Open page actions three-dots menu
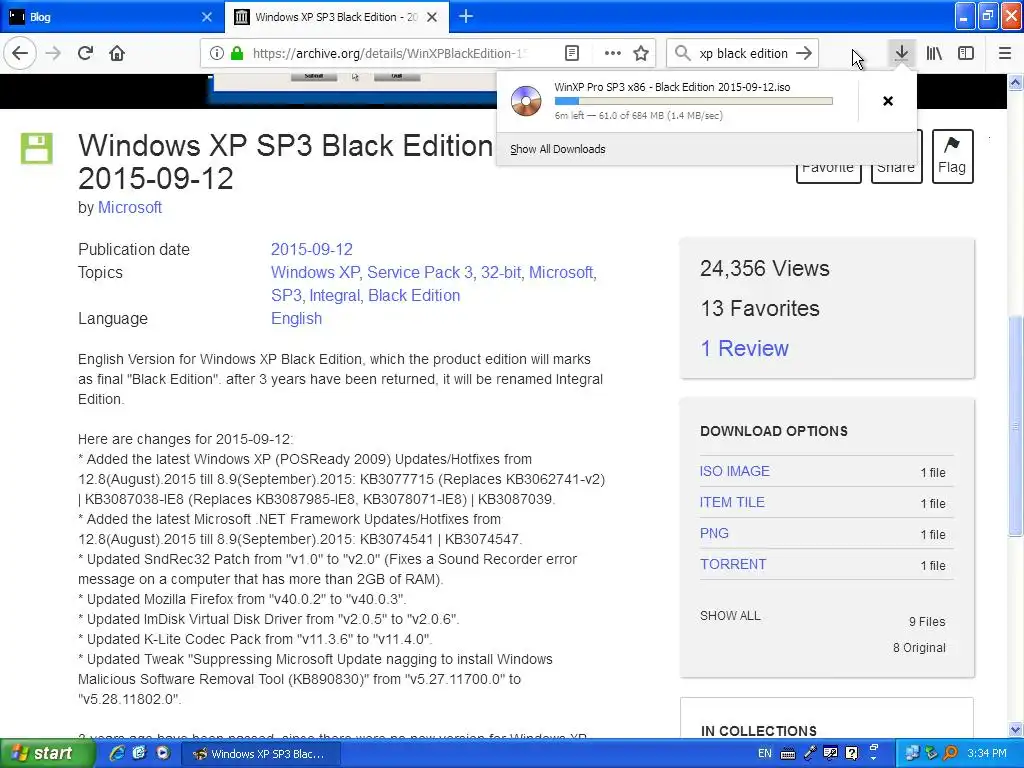The height and width of the screenshot is (768, 1024). [613, 54]
